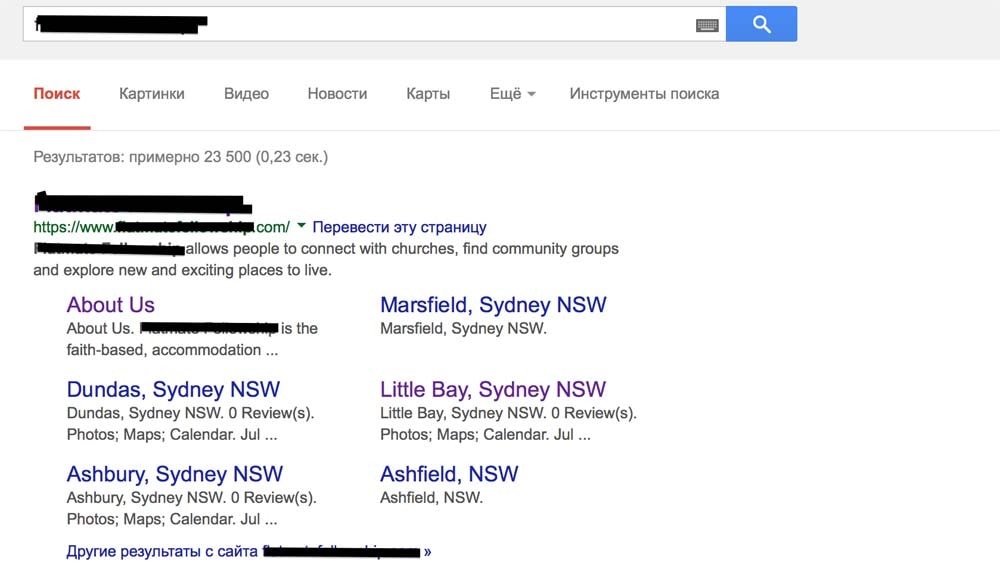Open the Ещё dropdown menu
Viewport: 1000px width, 578px height.
[x=512, y=94]
